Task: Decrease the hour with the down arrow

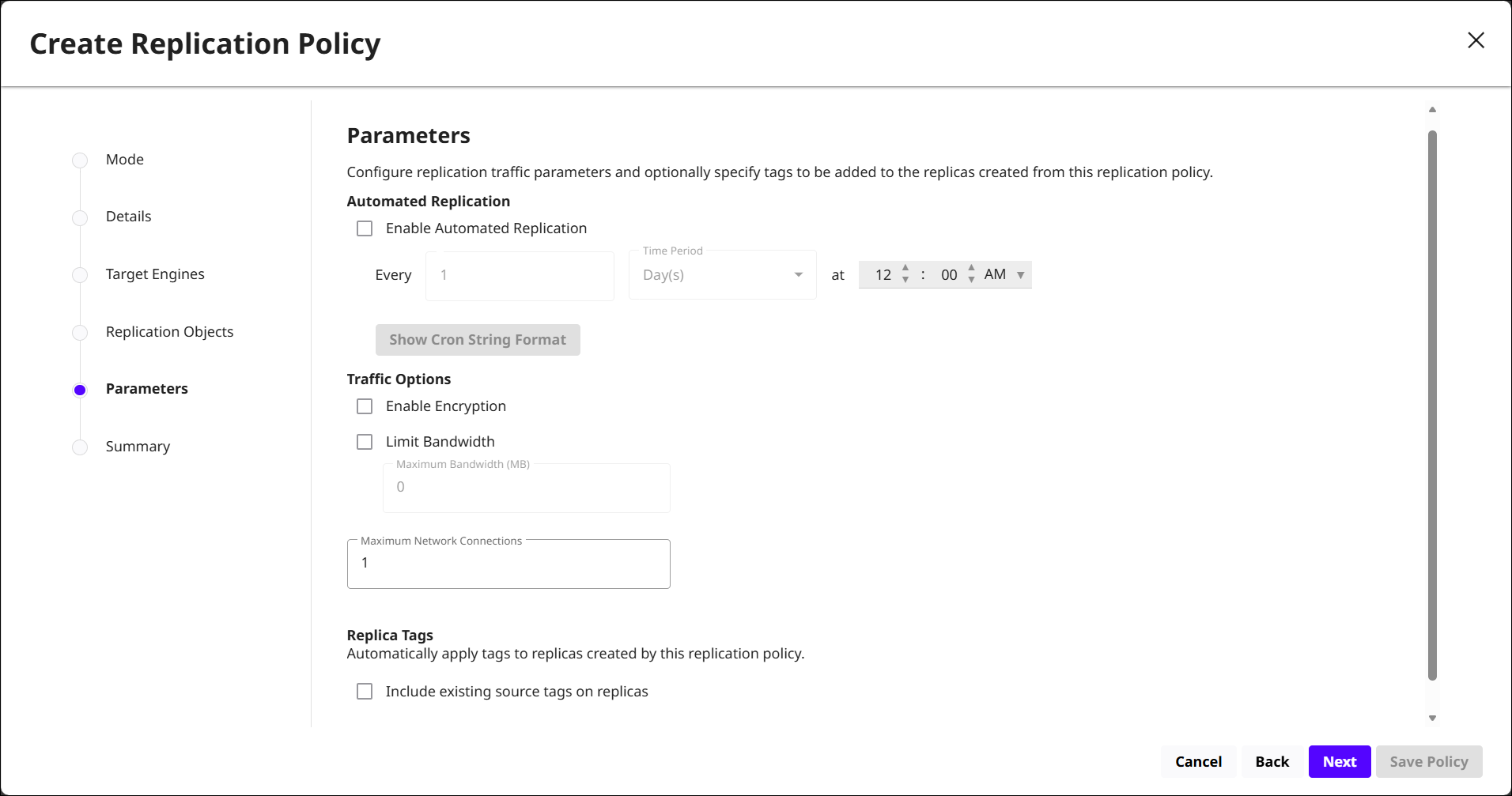Action: (x=905, y=281)
